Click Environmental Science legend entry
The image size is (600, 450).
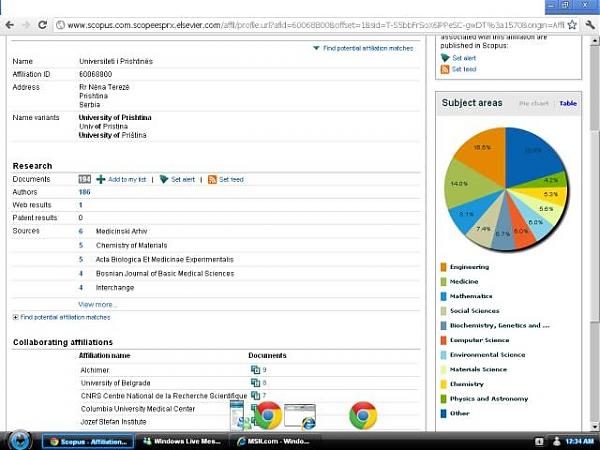488,355
